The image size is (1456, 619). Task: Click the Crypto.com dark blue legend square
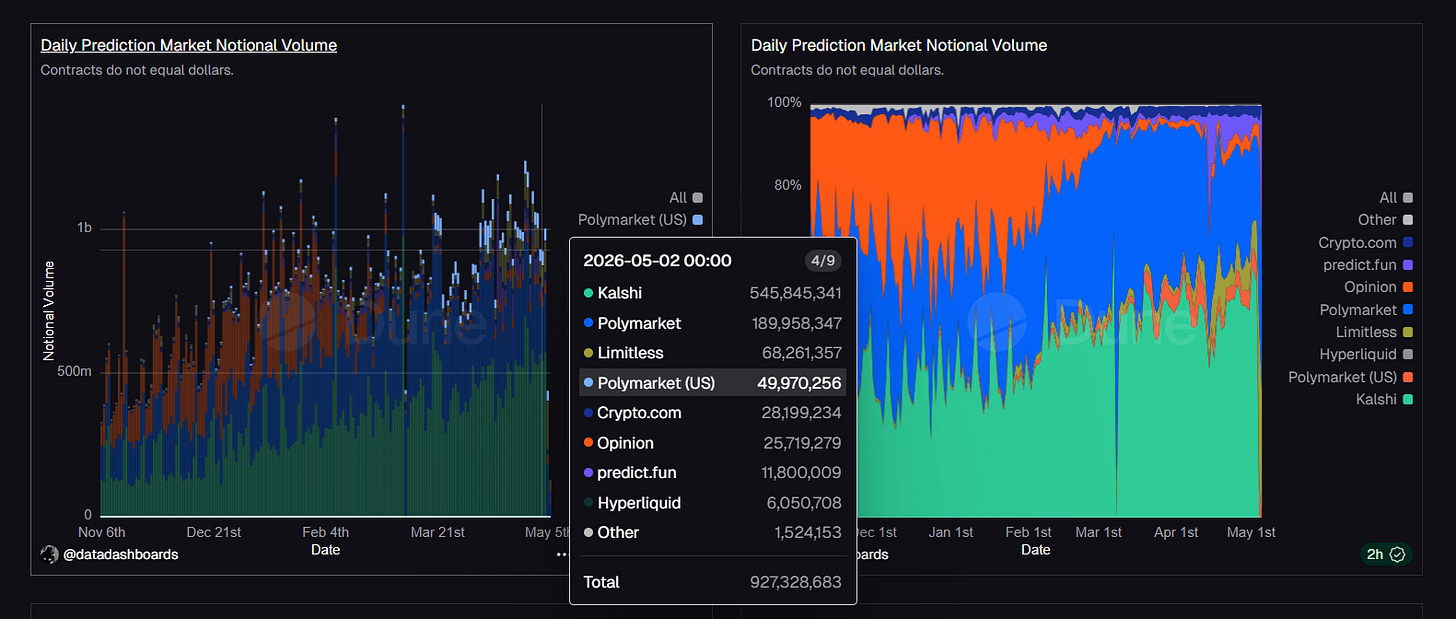[x=1408, y=242]
